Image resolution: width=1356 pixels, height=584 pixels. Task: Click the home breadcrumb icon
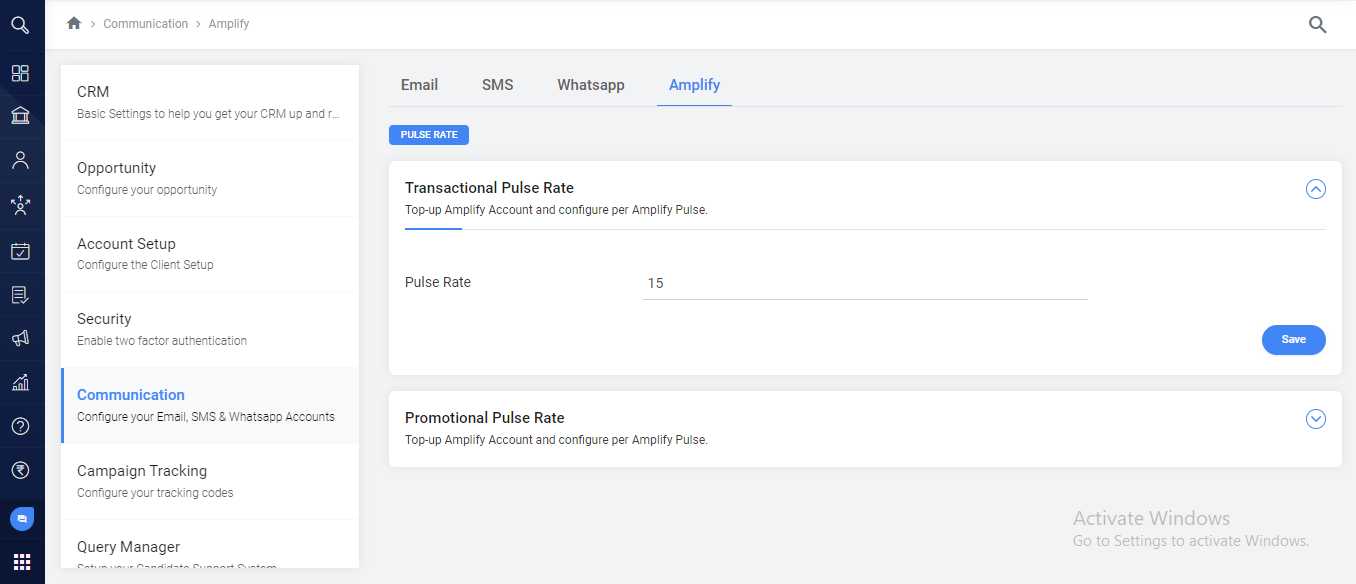73,23
